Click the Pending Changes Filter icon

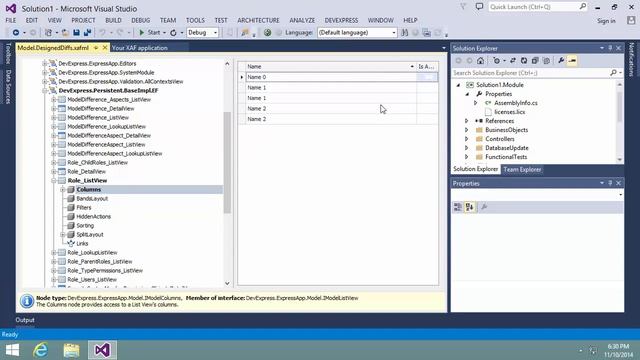[496, 61]
